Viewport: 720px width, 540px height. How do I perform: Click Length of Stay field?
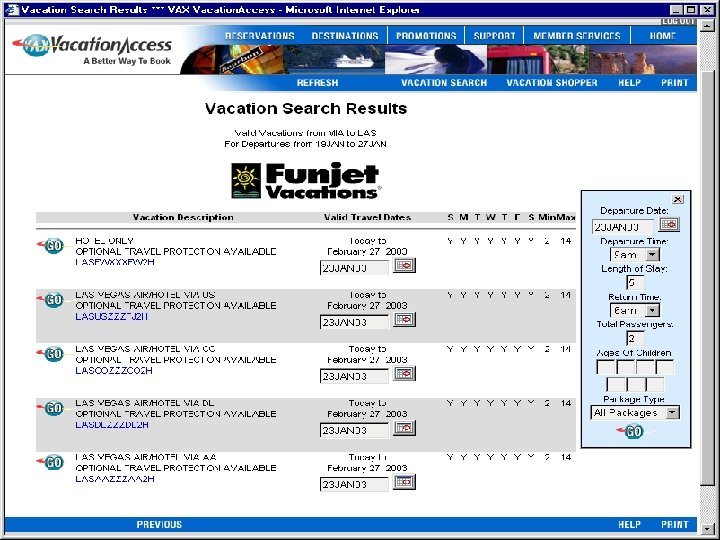click(x=635, y=282)
